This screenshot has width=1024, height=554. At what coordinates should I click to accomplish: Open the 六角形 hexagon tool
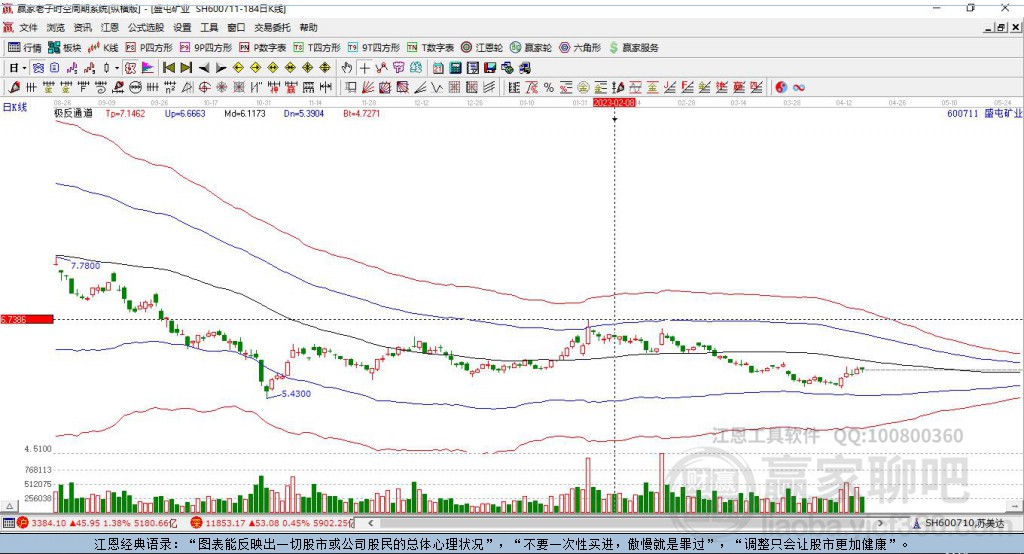pyautogui.click(x=580, y=48)
